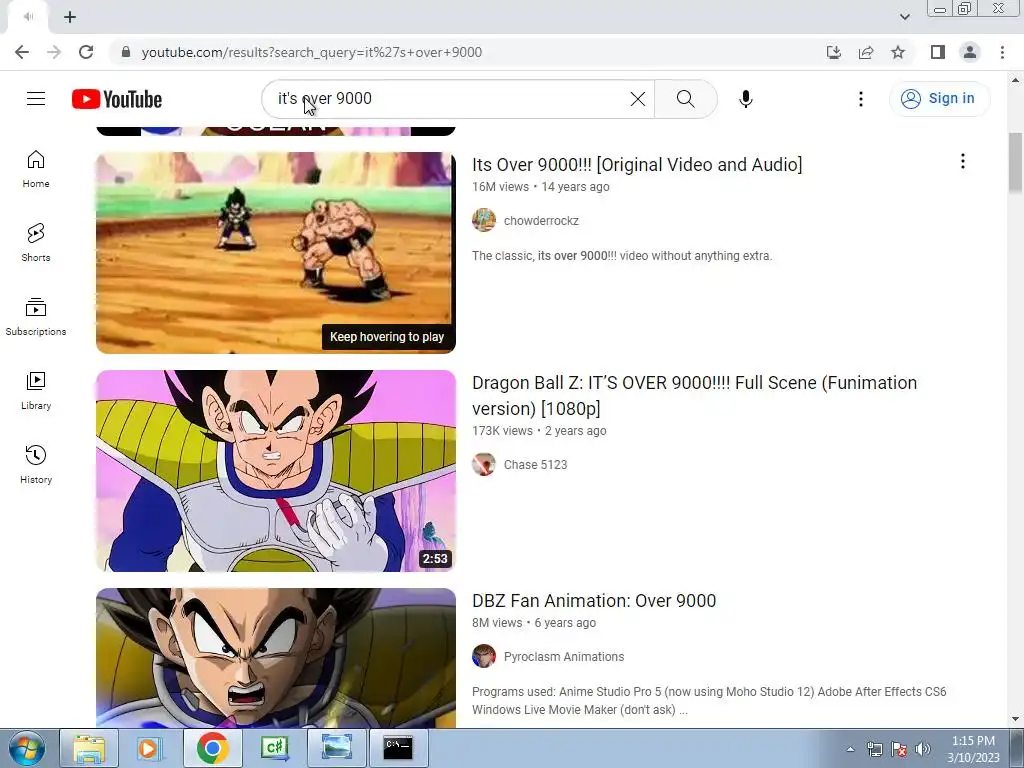The width and height of the screenshot is (1024, 768).
Task: Open title 'Its Over 9000!!! [Original Video and Audio]'
Action: point(637,165)
